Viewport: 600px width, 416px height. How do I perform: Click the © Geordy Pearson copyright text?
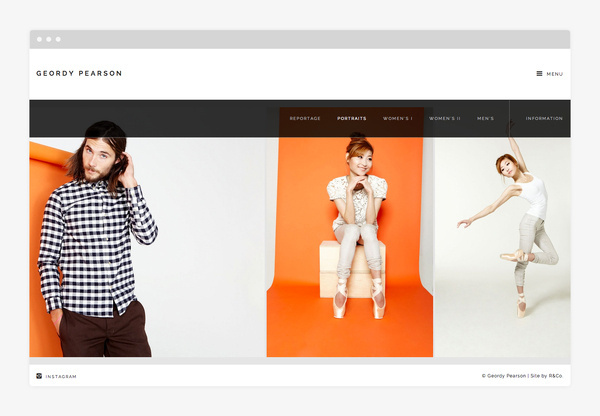(x=504, y=376)
